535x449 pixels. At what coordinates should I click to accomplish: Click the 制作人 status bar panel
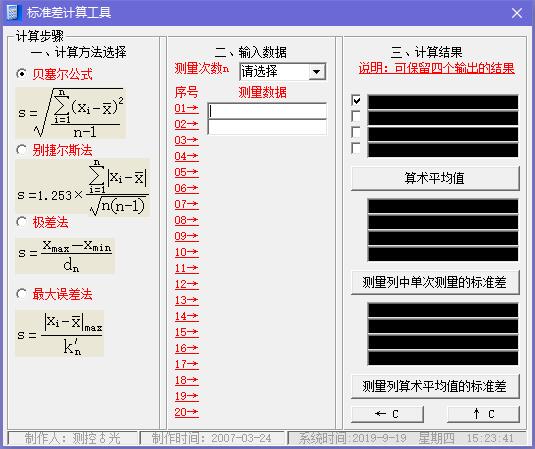[x=72, y=438]
